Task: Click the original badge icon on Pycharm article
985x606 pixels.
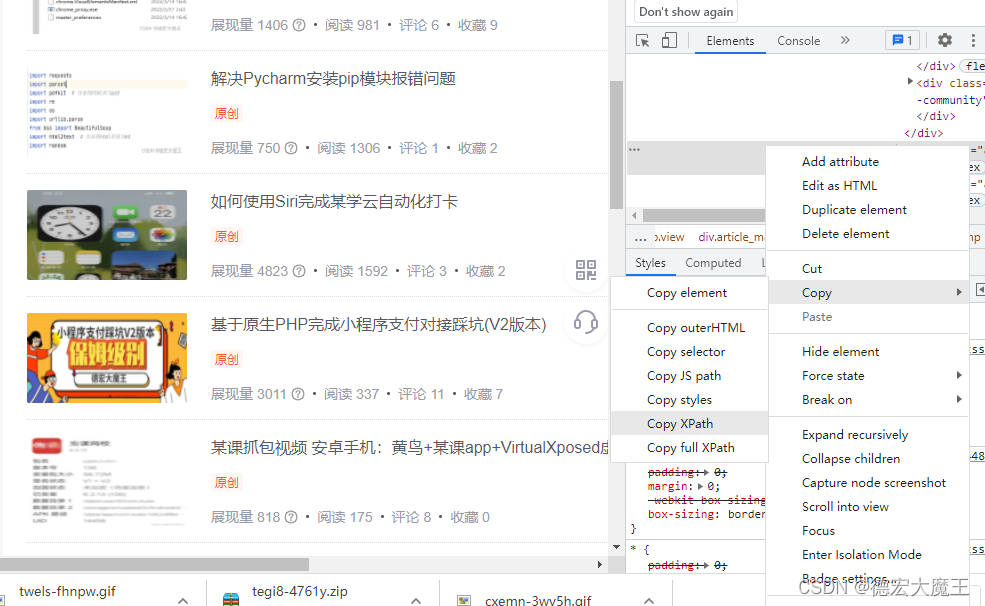Action: (x=226, y=113)
